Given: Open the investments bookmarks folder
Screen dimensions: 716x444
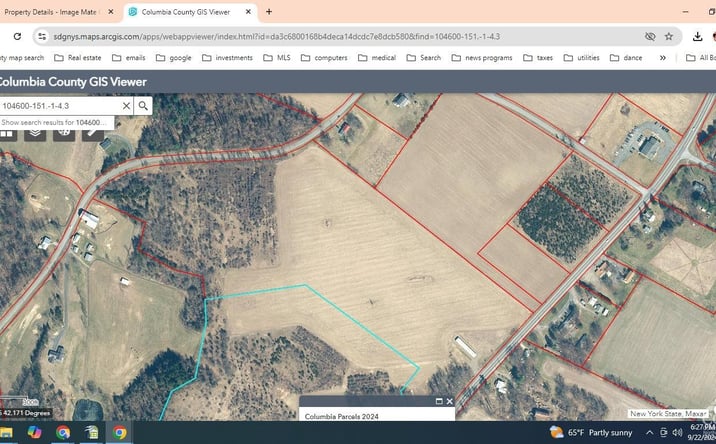Looking at the screenshot, I should (227, 58).
